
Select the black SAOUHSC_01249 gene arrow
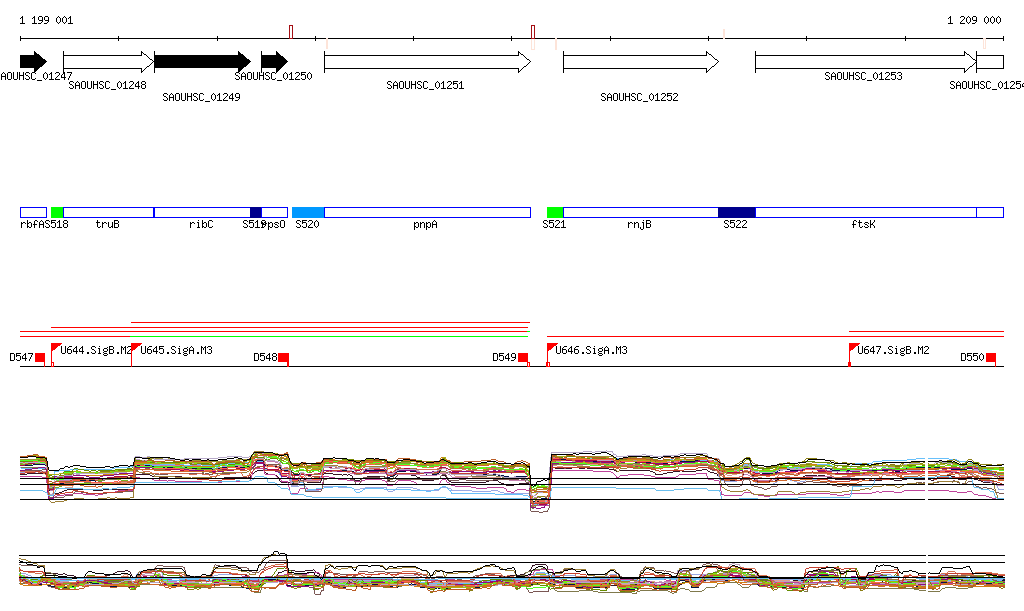pyautogui.click(x=202, y=62)
